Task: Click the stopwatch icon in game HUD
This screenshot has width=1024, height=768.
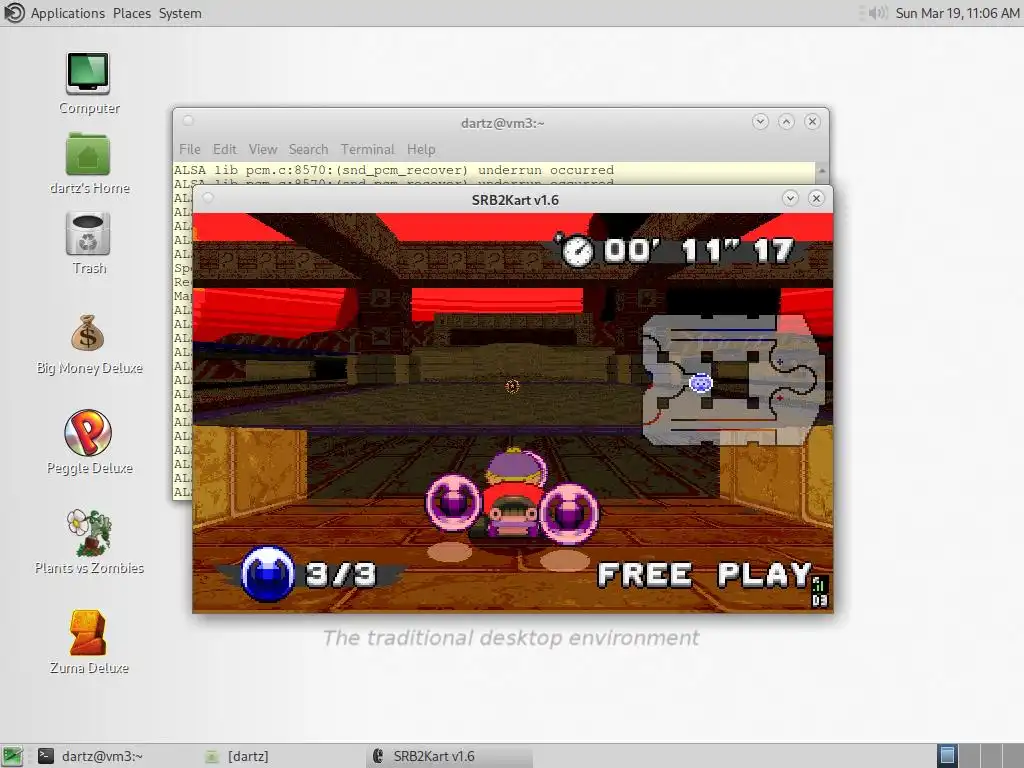Action: (x=577, y=251)
